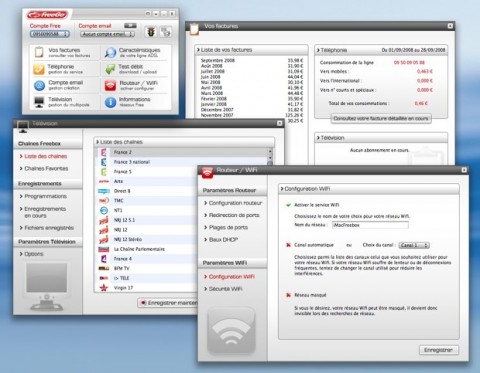The width and height of the screenshot is (480, 373).
Task: Open Enregistrements en cours
Action: pyautogui.click(x=45, y=212)
